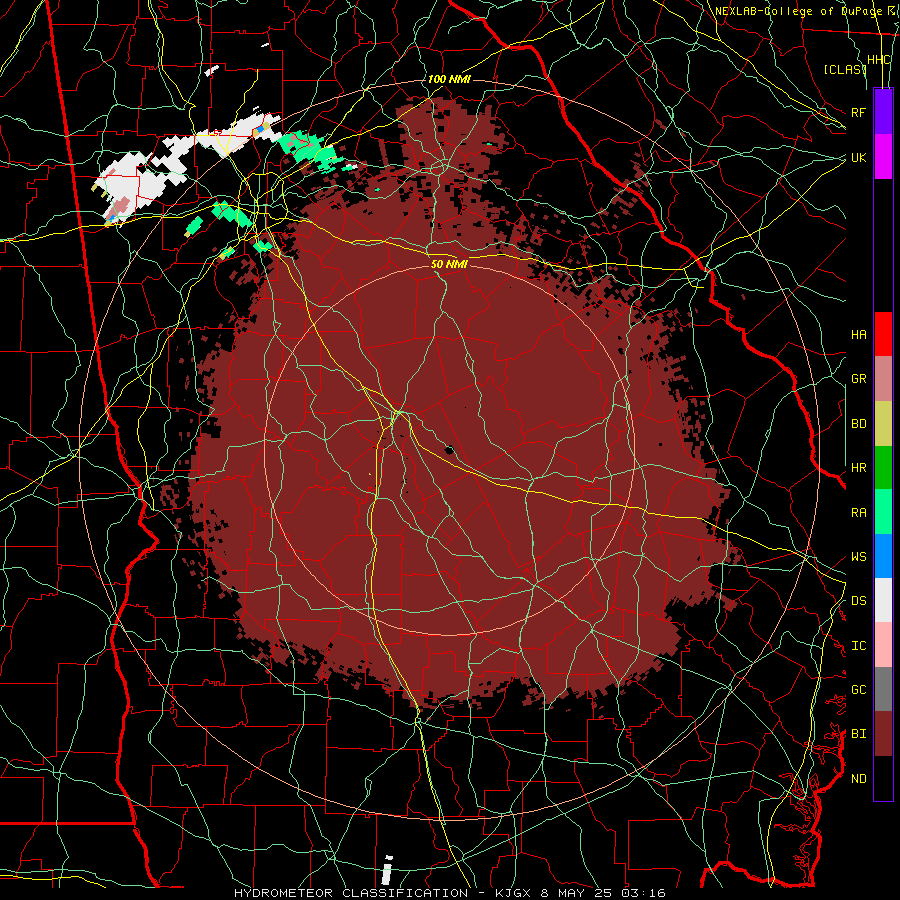
Task: Click the small white echo near the bottom caption
Action: (x=387, y=870)
